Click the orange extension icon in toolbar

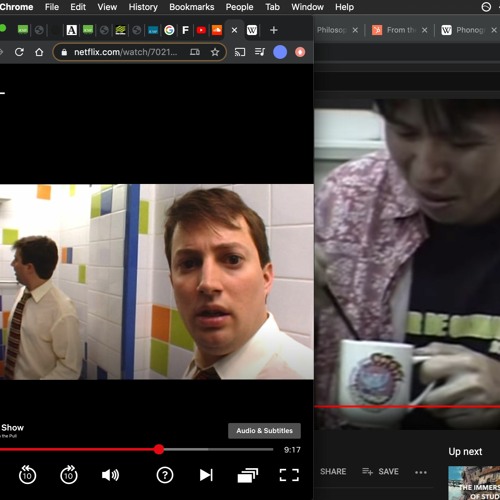click(300, 52)
